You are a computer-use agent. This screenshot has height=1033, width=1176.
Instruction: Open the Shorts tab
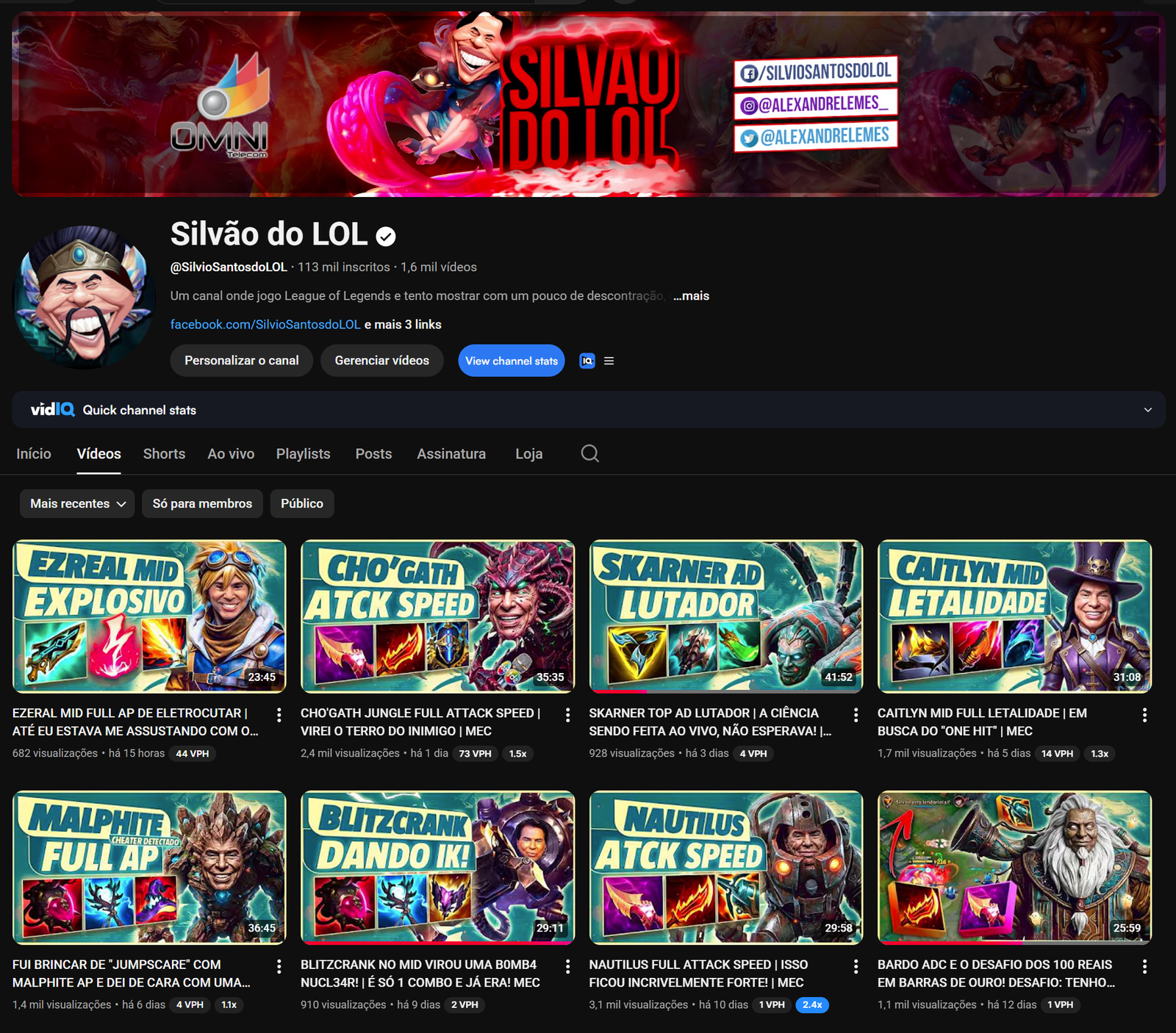point(164,454)
